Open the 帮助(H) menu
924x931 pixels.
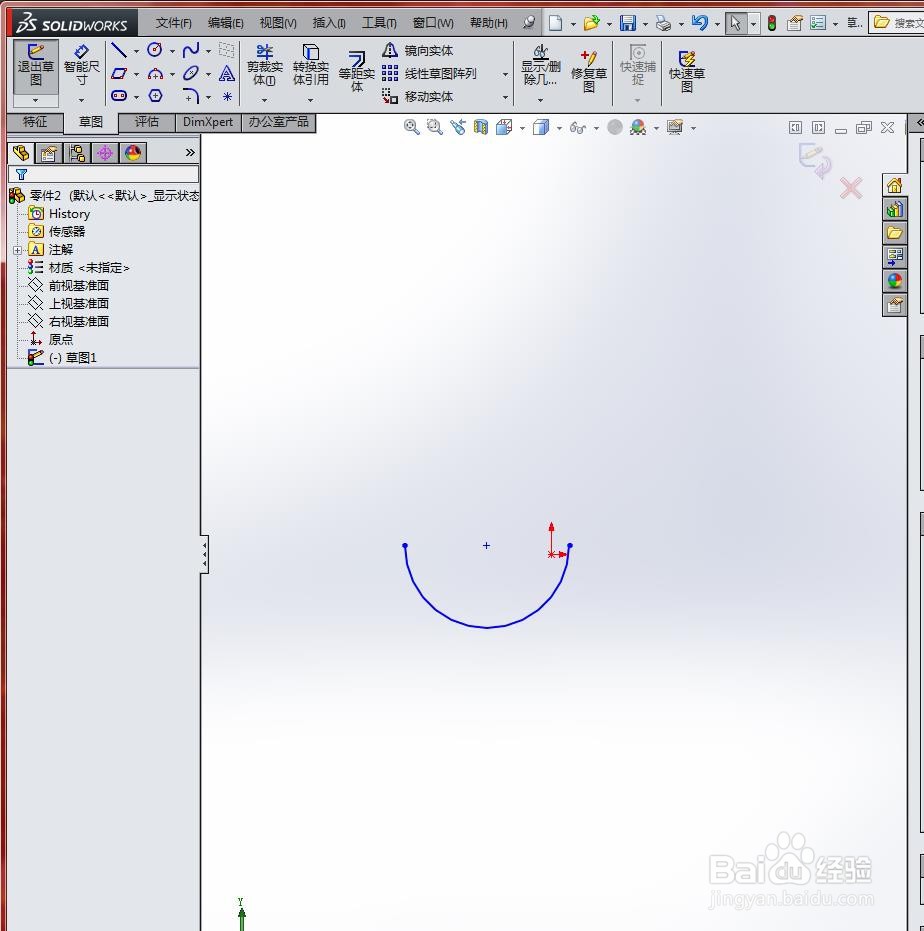coord(489,23)
